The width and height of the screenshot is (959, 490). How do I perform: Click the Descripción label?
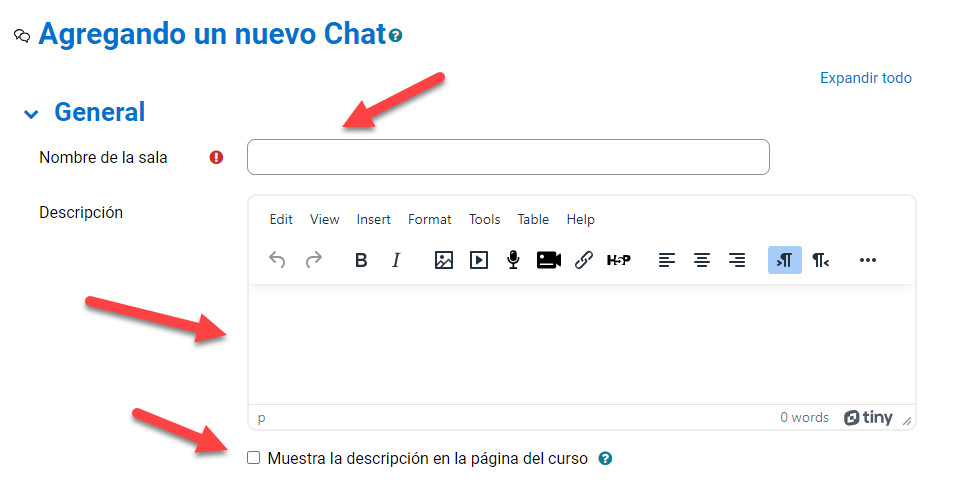pos(81,212)
